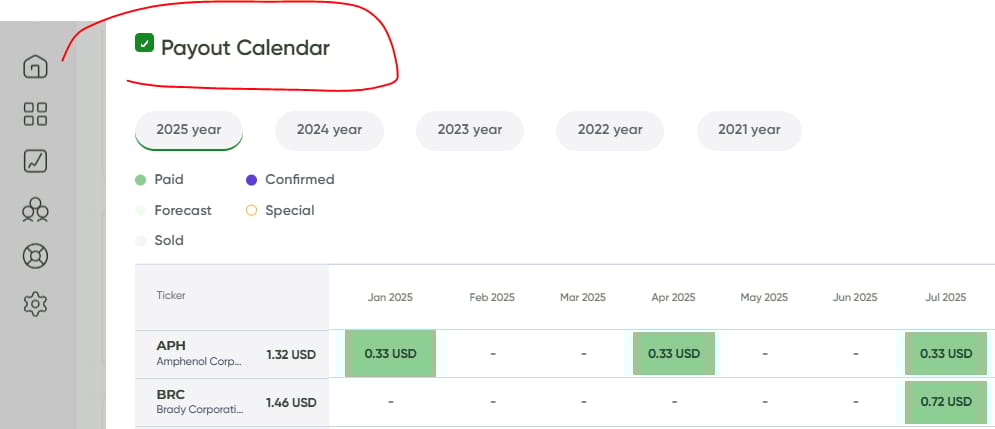The image size is (995, 429).
Task: Open the dashboard grid icon
Action: pos(35,114)
